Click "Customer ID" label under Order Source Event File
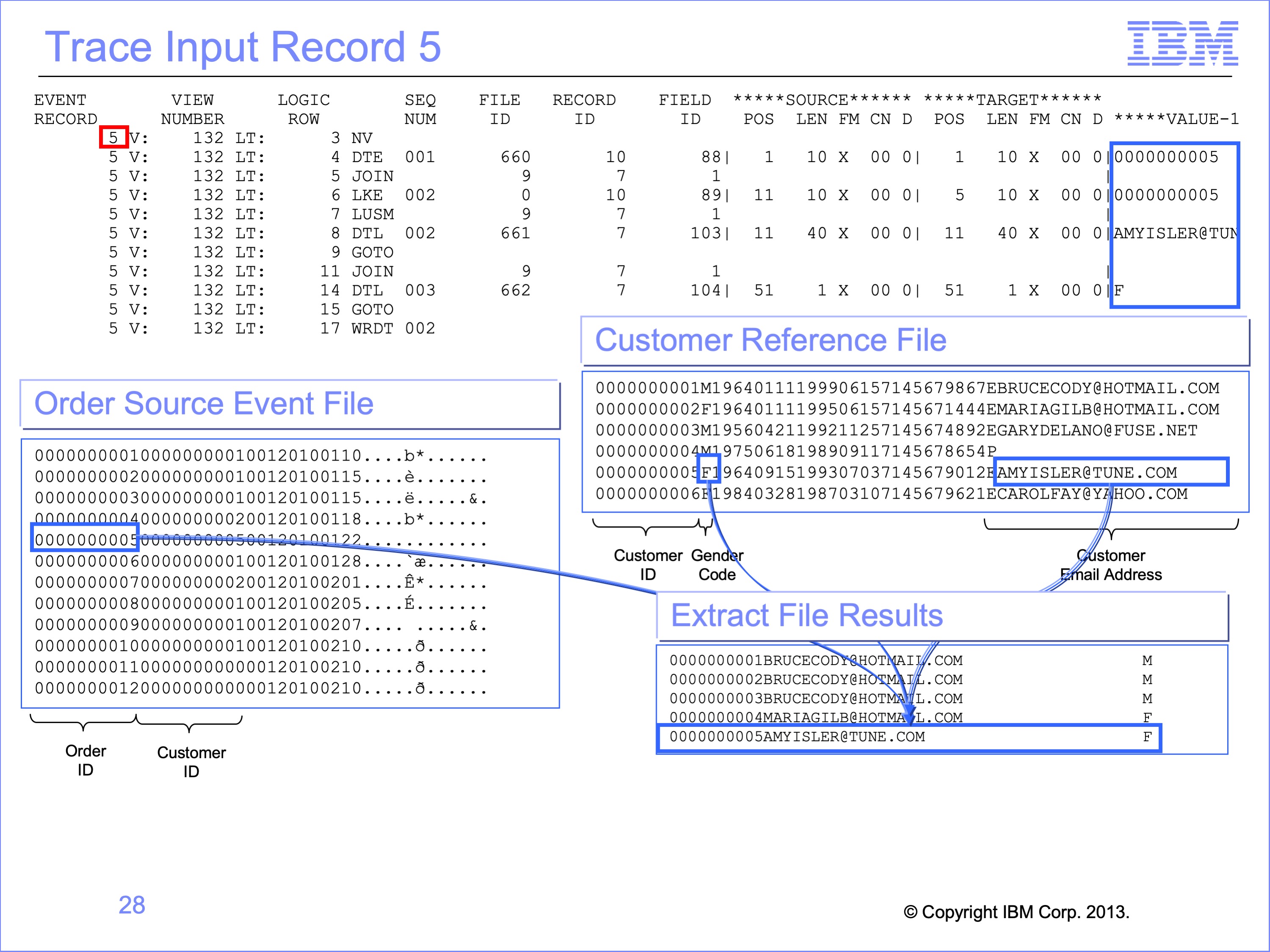 tap(191, 762)
